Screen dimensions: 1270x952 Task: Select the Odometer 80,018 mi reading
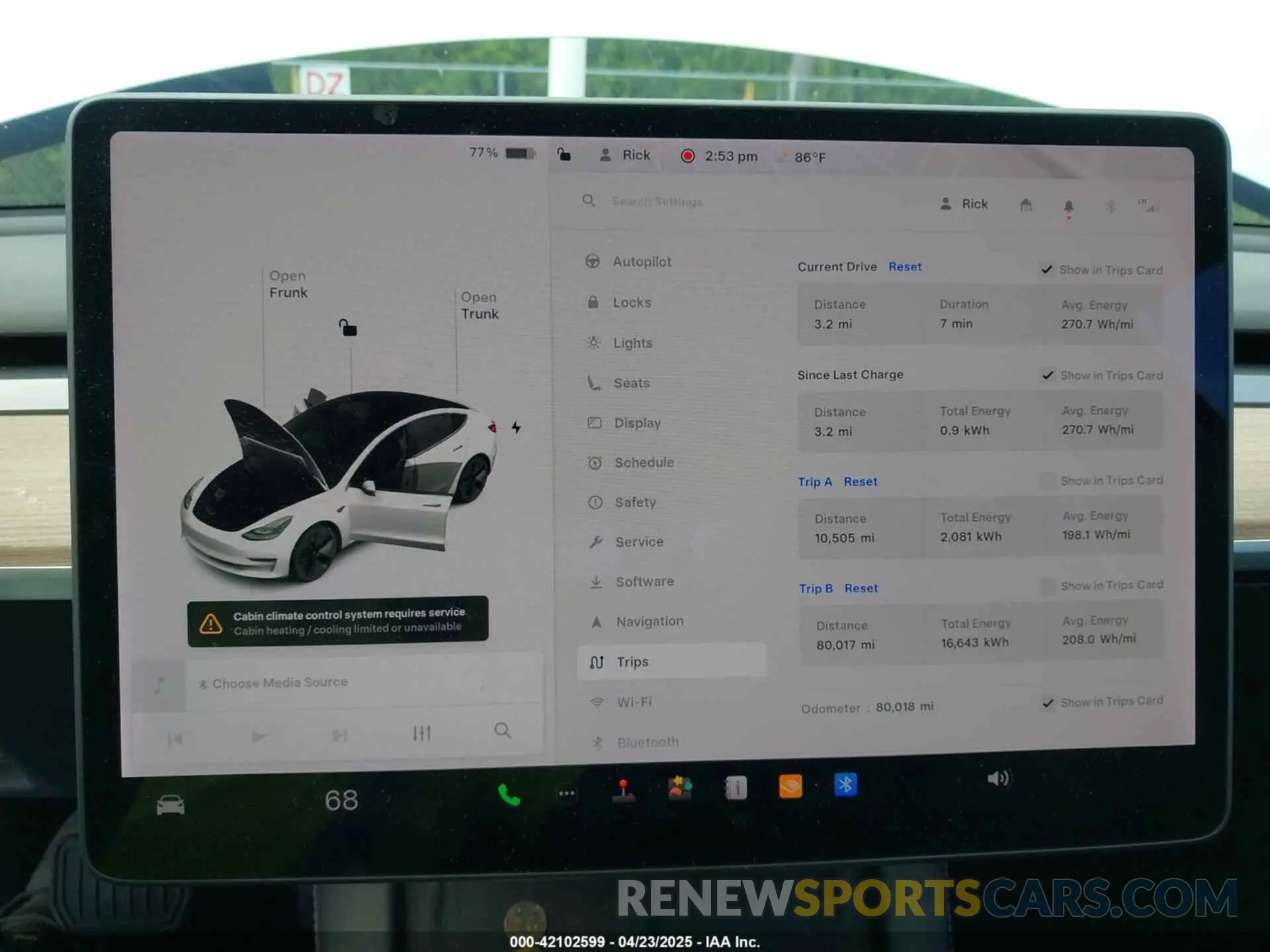pyautogui.click(x=867, y=707)
